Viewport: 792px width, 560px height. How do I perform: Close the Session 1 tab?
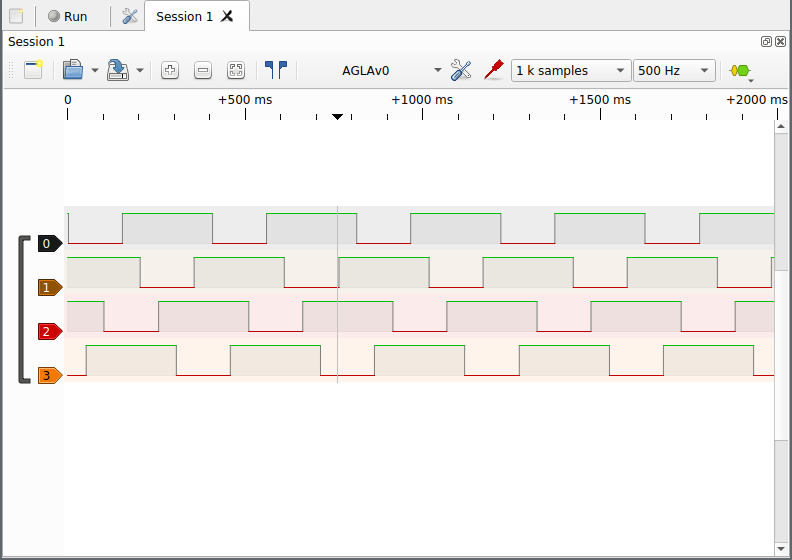click(x=227, y=16)
